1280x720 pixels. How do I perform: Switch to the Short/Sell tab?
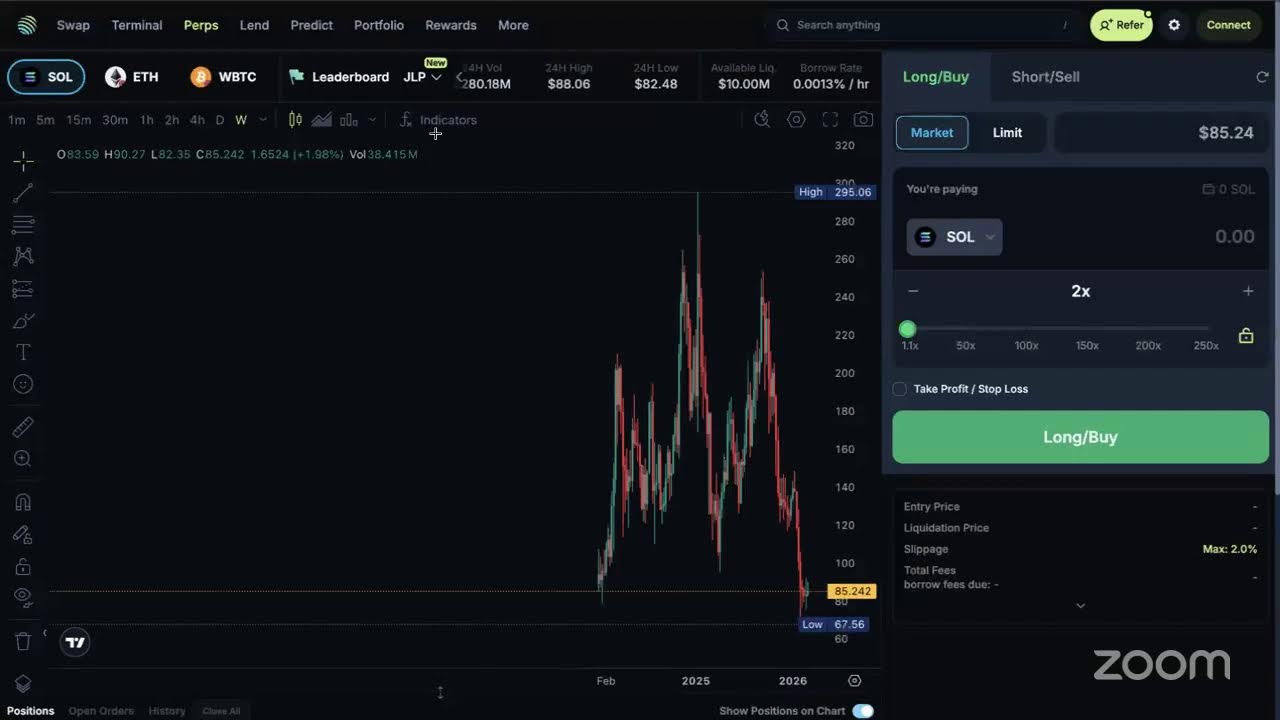point(1045,77)
